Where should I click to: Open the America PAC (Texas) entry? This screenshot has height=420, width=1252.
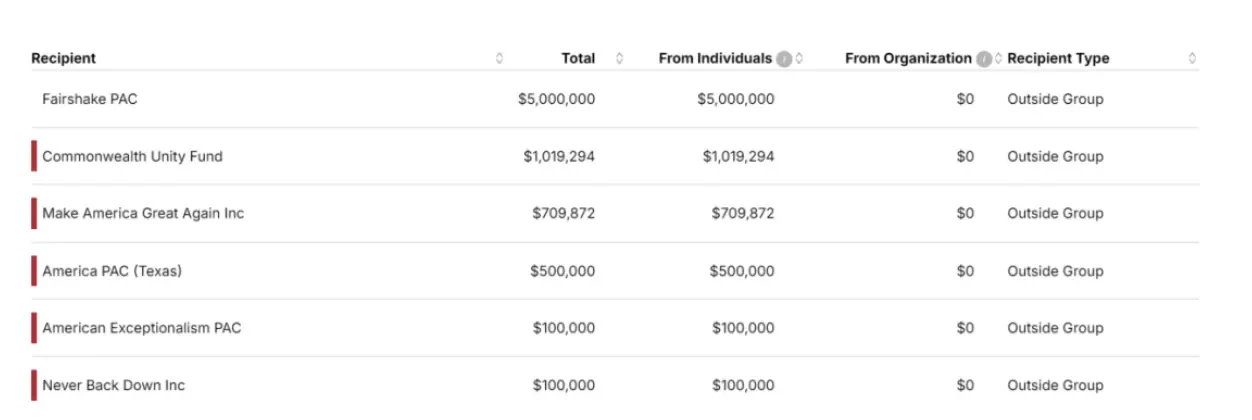click(112, 271)
